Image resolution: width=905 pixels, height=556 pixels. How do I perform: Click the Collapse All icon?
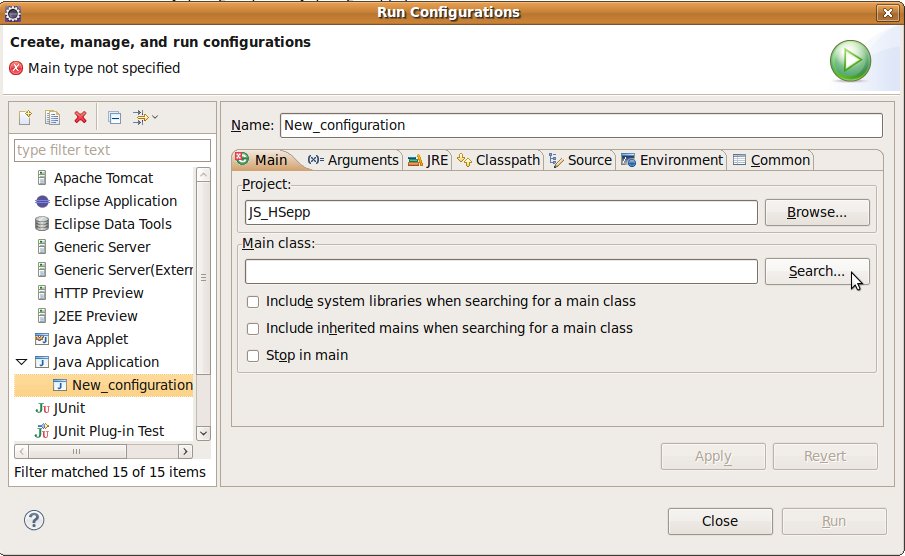tap(114, 118)
